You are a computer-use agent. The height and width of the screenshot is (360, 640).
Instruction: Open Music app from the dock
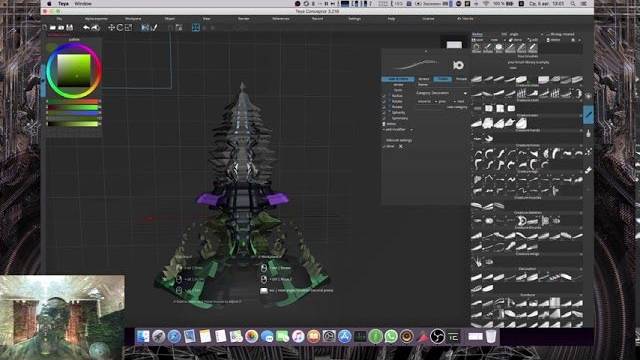[x=298, y=336]
